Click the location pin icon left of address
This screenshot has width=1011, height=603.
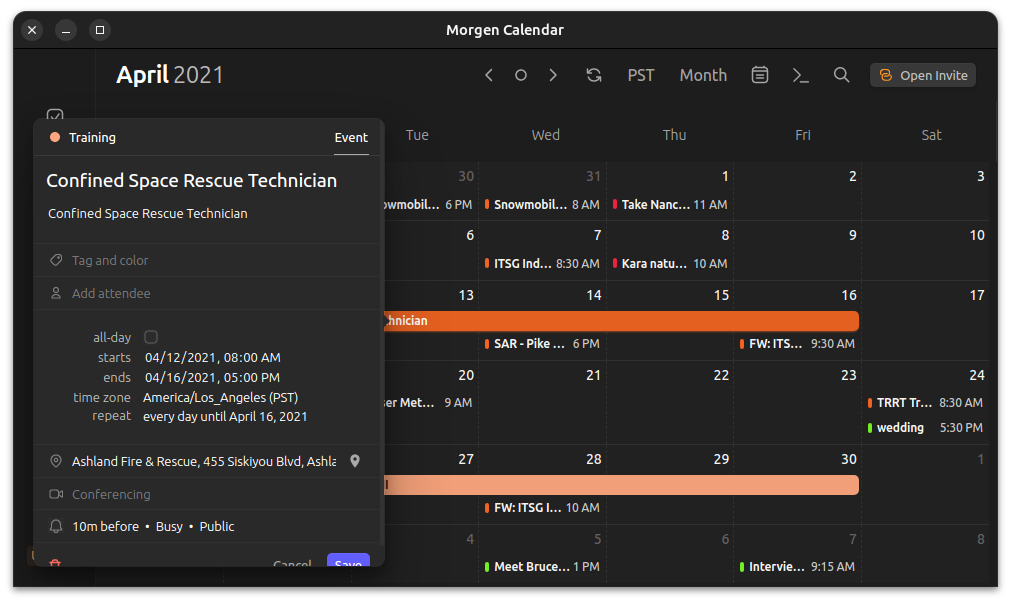click(x=56, y=461)
